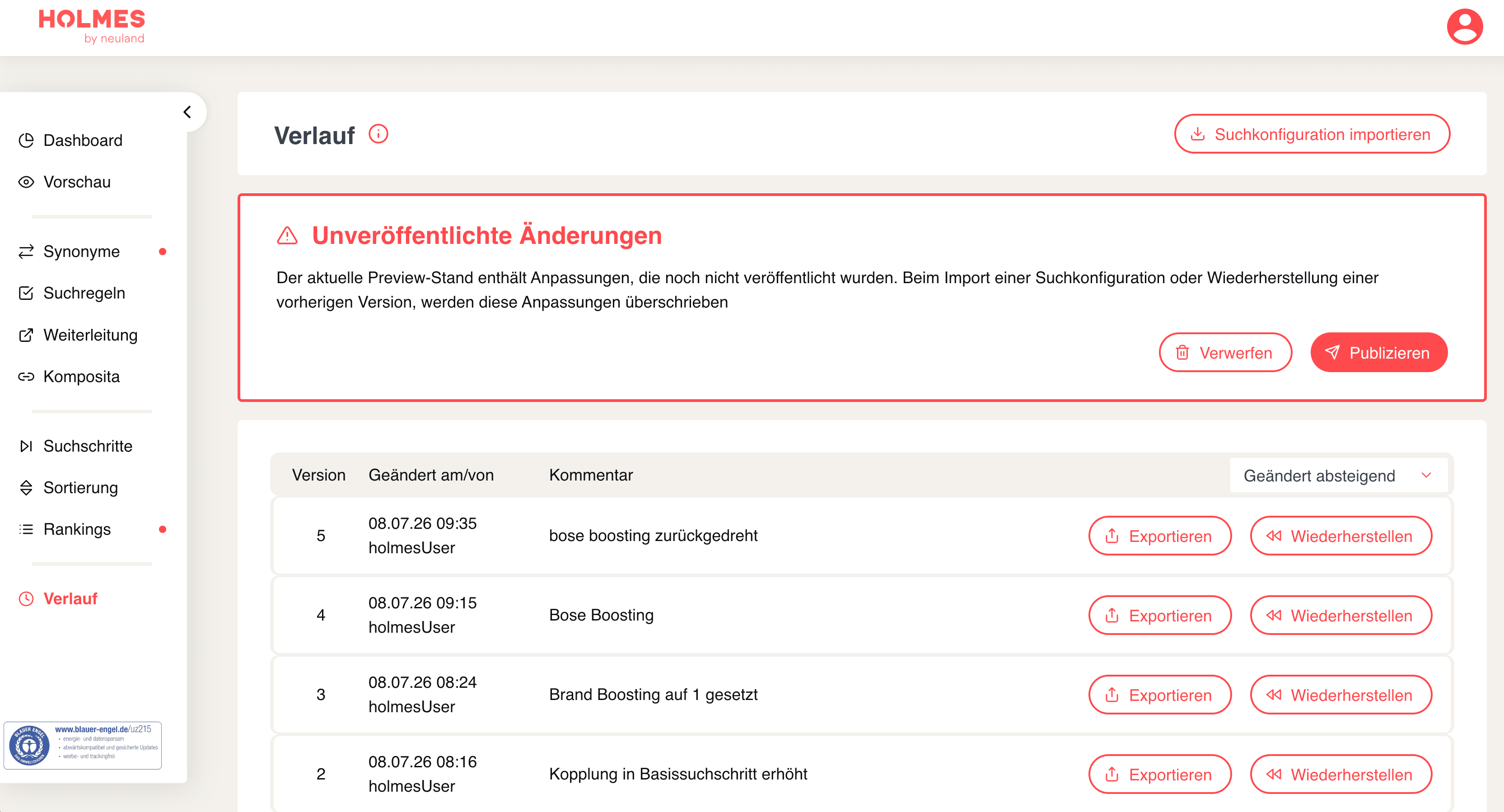Click the Verlauf page title
This screenshot has height=812, width=1504.
pos(314,135)
